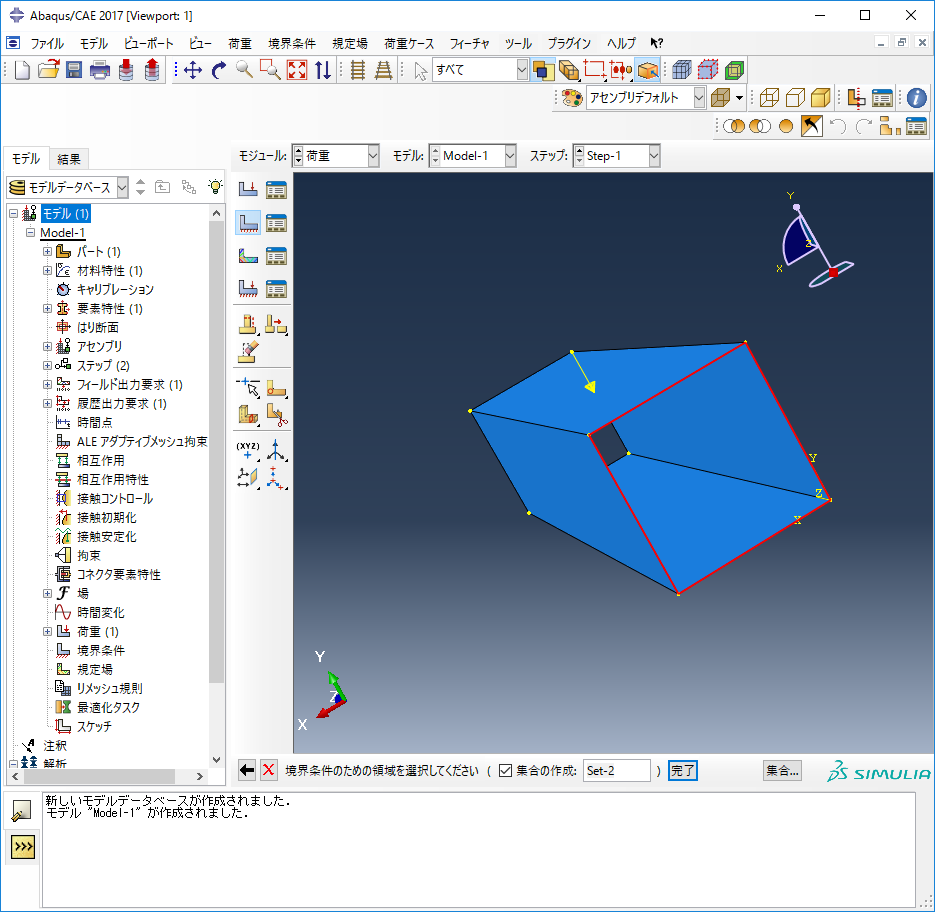This screenshot has height=912, width=935.
Task: Select 相互作用 in the model tree
Action: [100, 460]
